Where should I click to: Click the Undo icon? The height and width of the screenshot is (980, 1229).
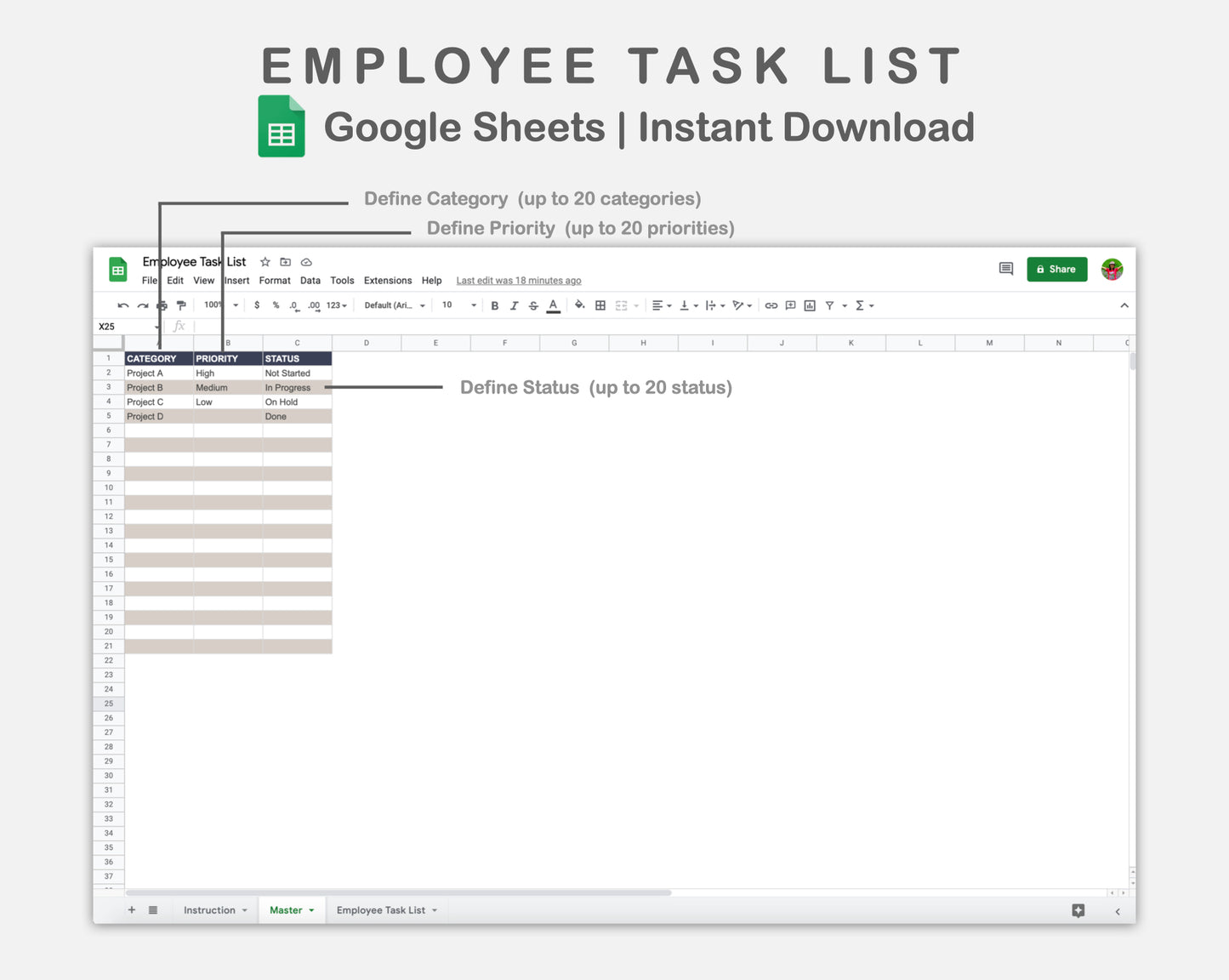pyautogui.click(x=122, y=305)
